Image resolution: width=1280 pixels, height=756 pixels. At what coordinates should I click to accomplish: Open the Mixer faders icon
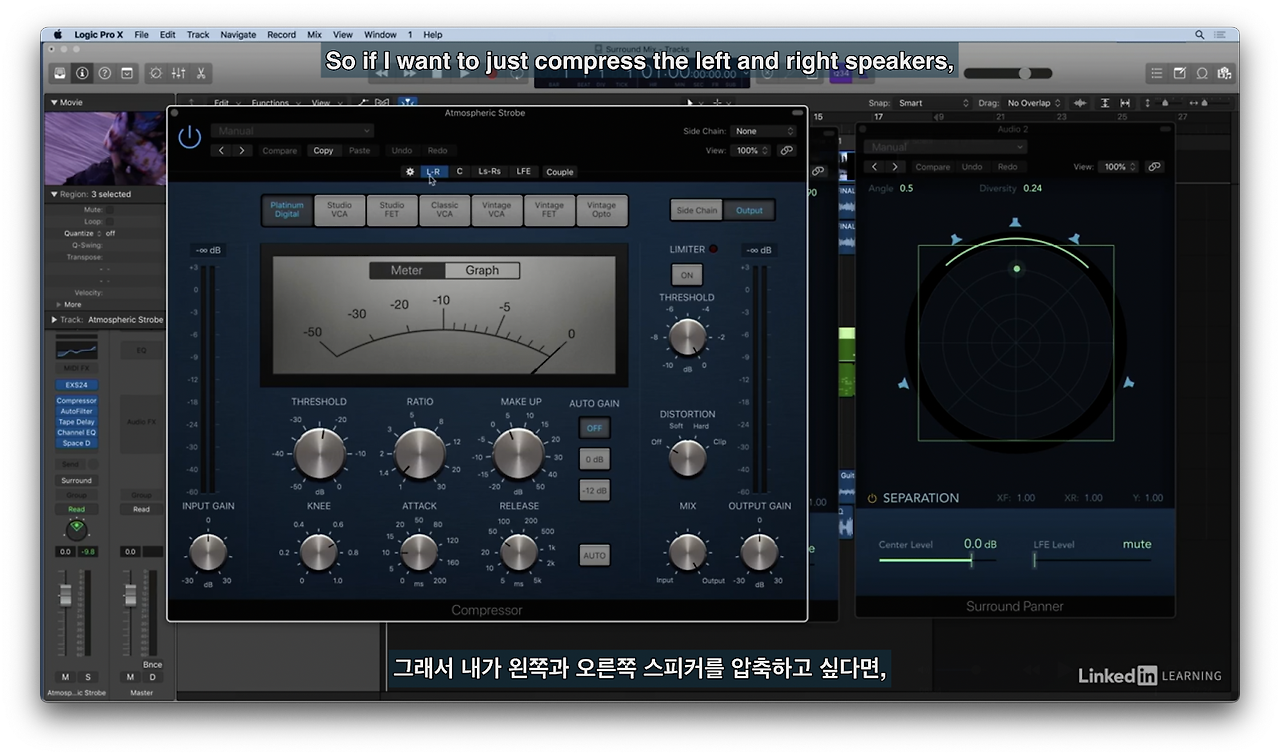click(x=178, y=73)
